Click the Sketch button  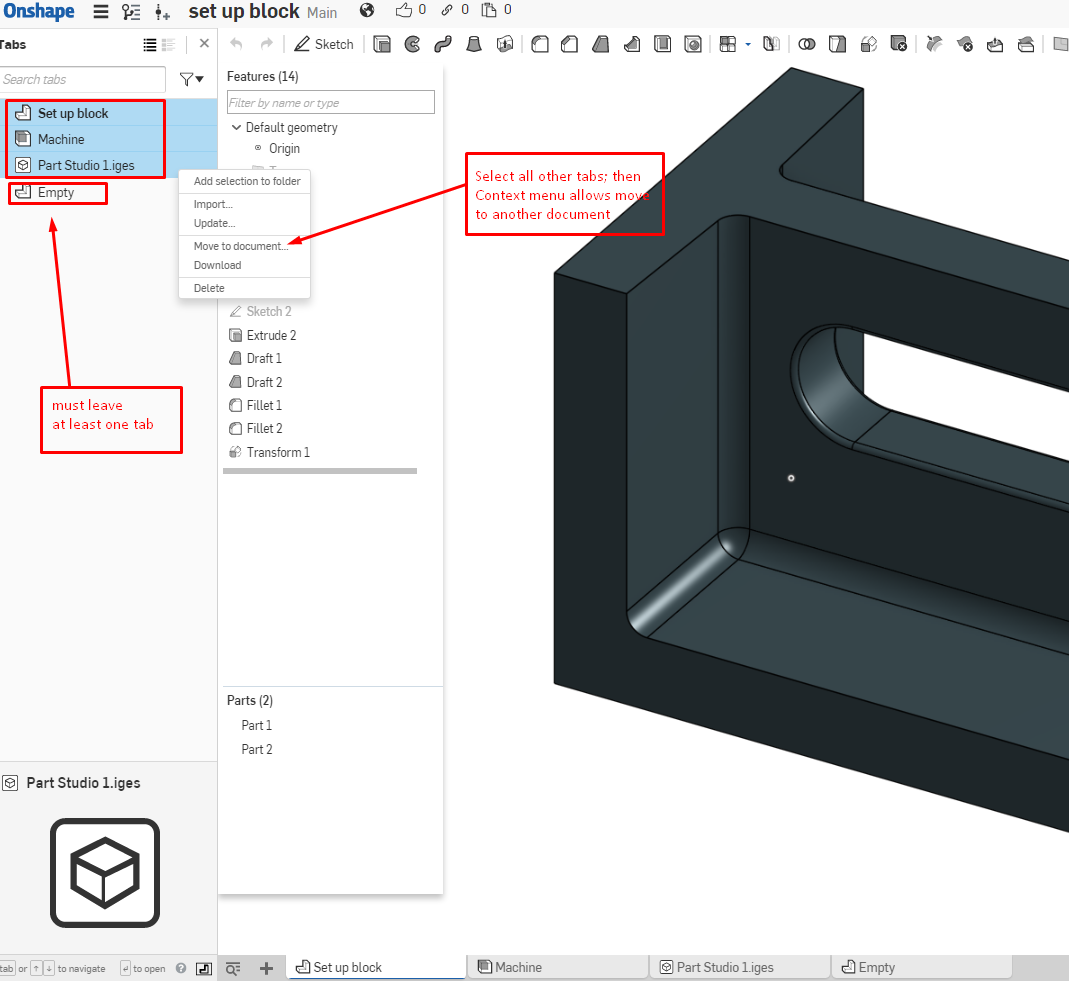point(323,44)
